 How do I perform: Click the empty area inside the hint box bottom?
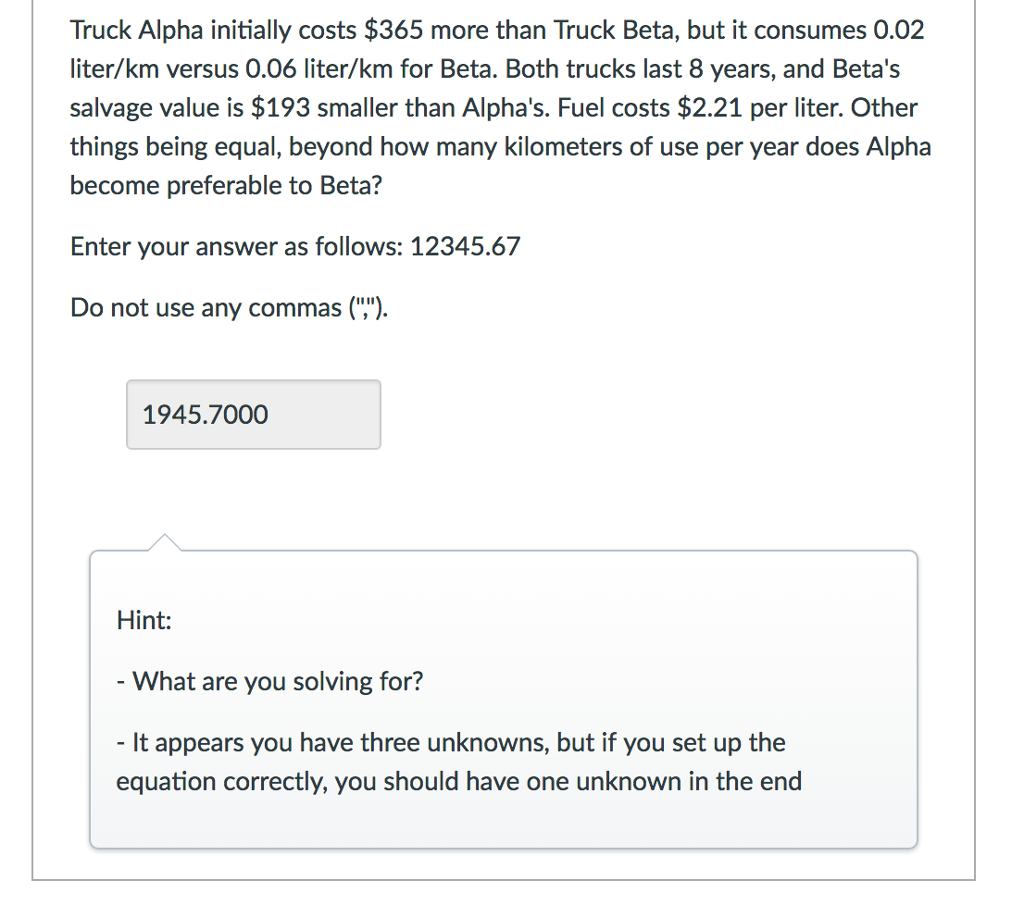coord(503,824)
